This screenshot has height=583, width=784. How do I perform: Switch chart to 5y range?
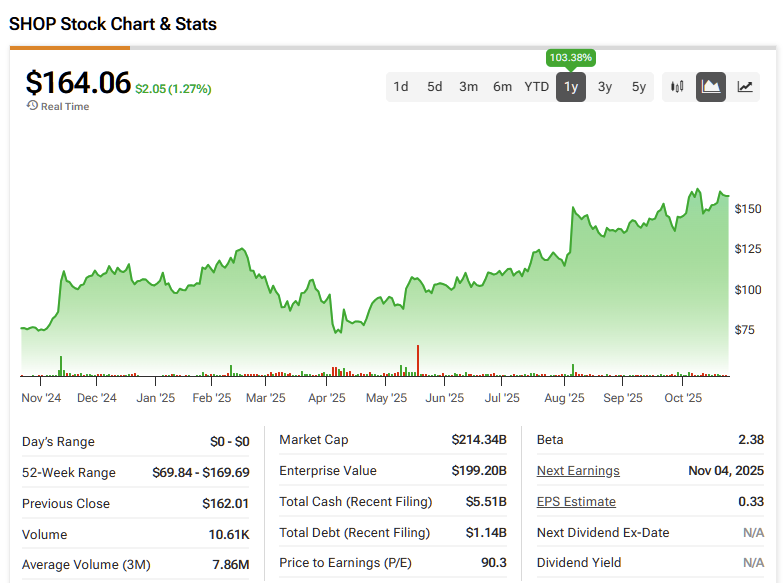(639, 87)
